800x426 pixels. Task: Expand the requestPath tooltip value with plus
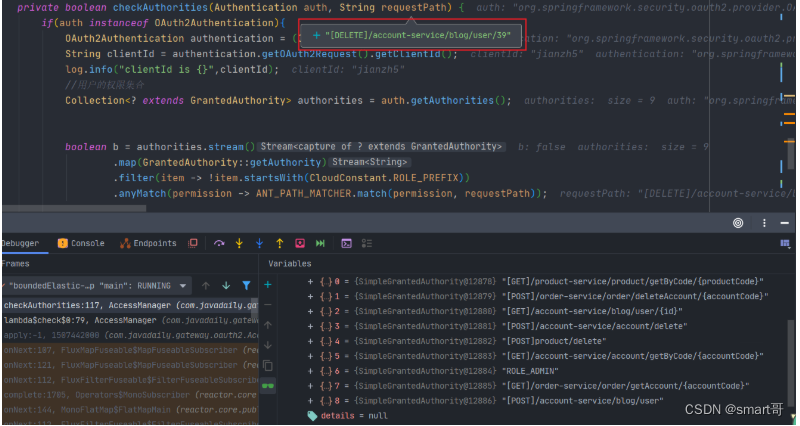coord(316,35)
